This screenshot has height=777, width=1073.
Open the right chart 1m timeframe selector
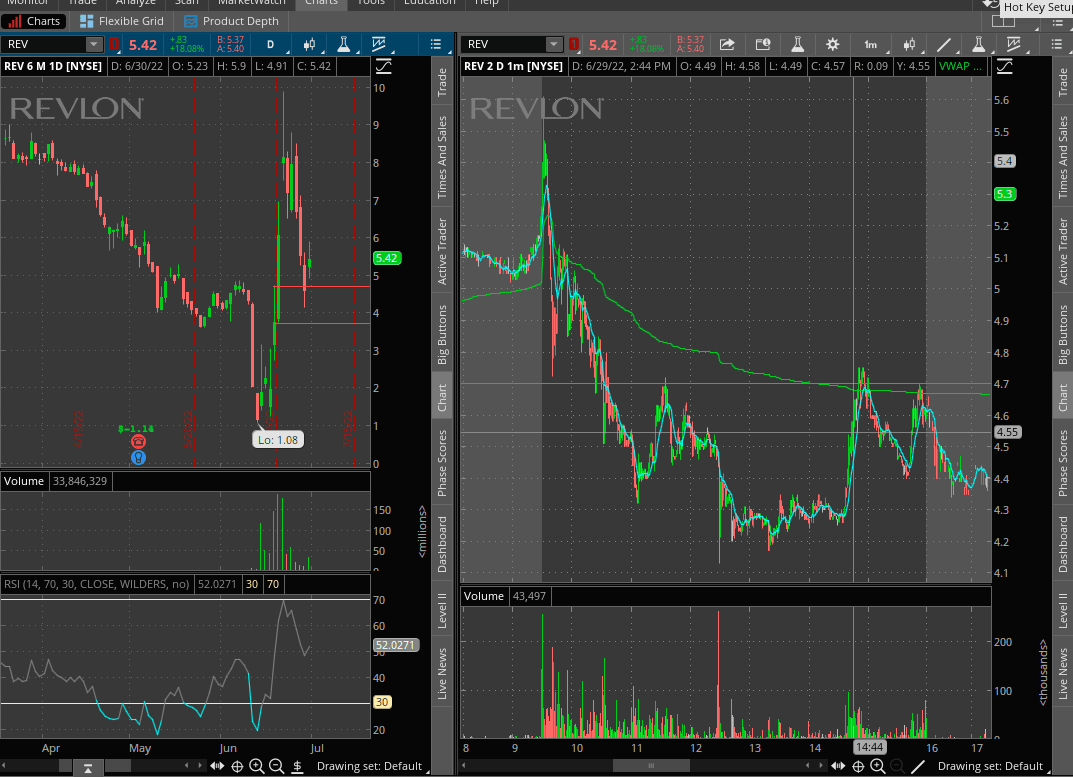pyautogui.click(x=871, y=44)
